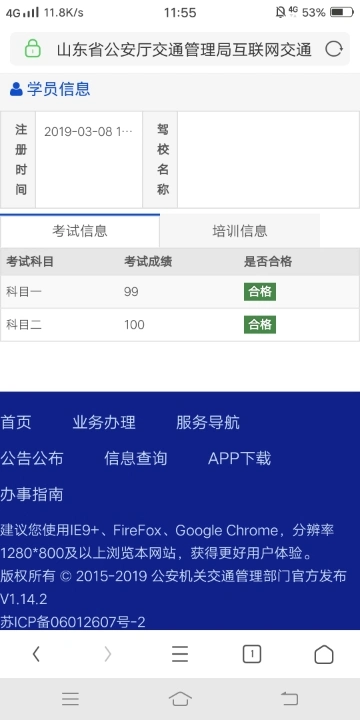The width and height of the screenshot is (360, 720).
Task: Switch to the 培训信息 tab
Action: [240, 231]
